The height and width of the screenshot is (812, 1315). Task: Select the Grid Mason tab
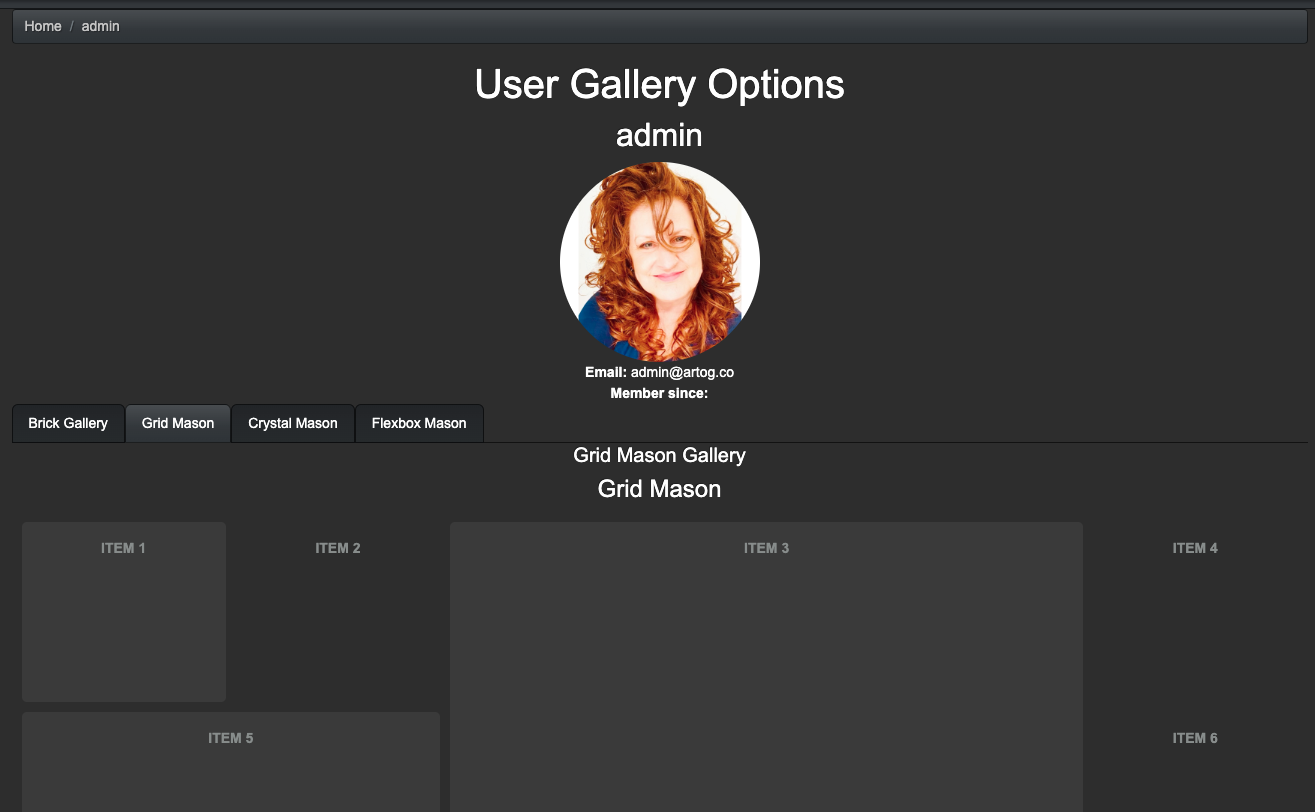coord(178,423)
